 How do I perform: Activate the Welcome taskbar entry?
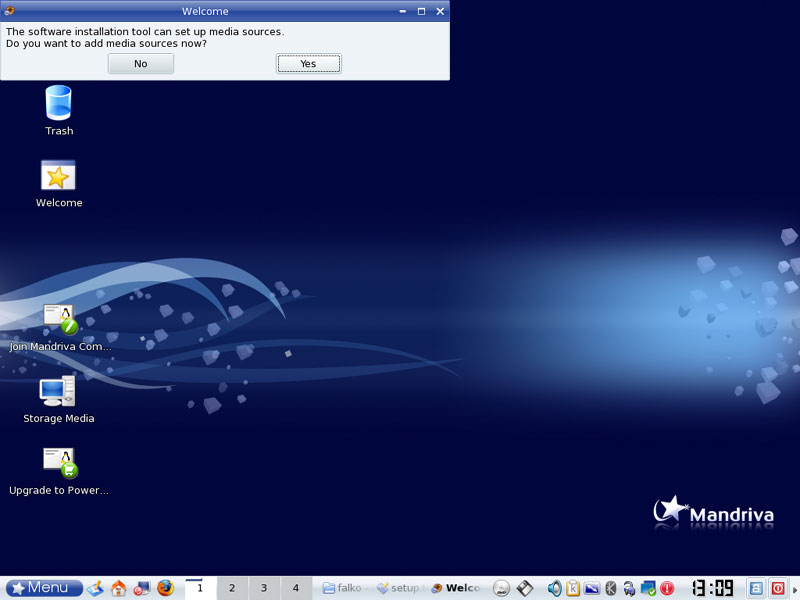tap(455, 588)
